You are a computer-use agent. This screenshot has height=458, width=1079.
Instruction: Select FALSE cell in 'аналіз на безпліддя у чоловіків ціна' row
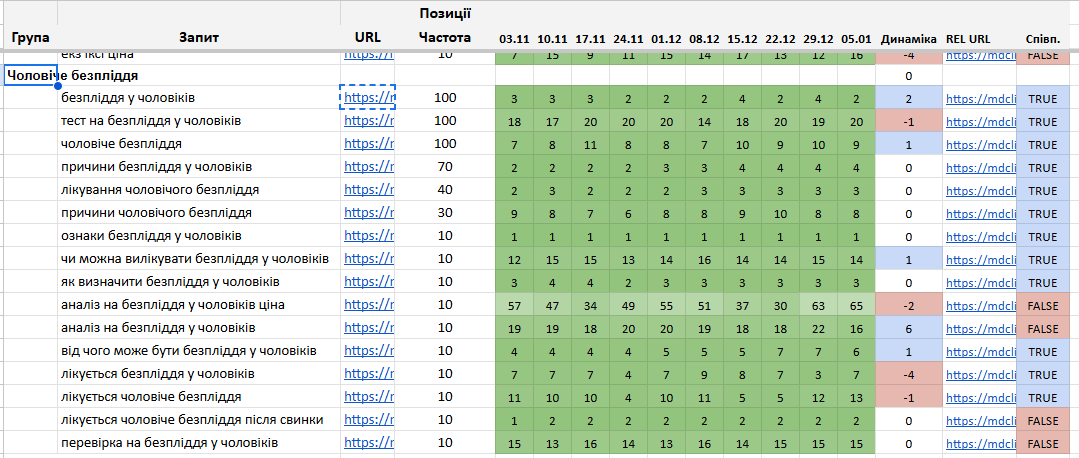[x=1042, y=305]
